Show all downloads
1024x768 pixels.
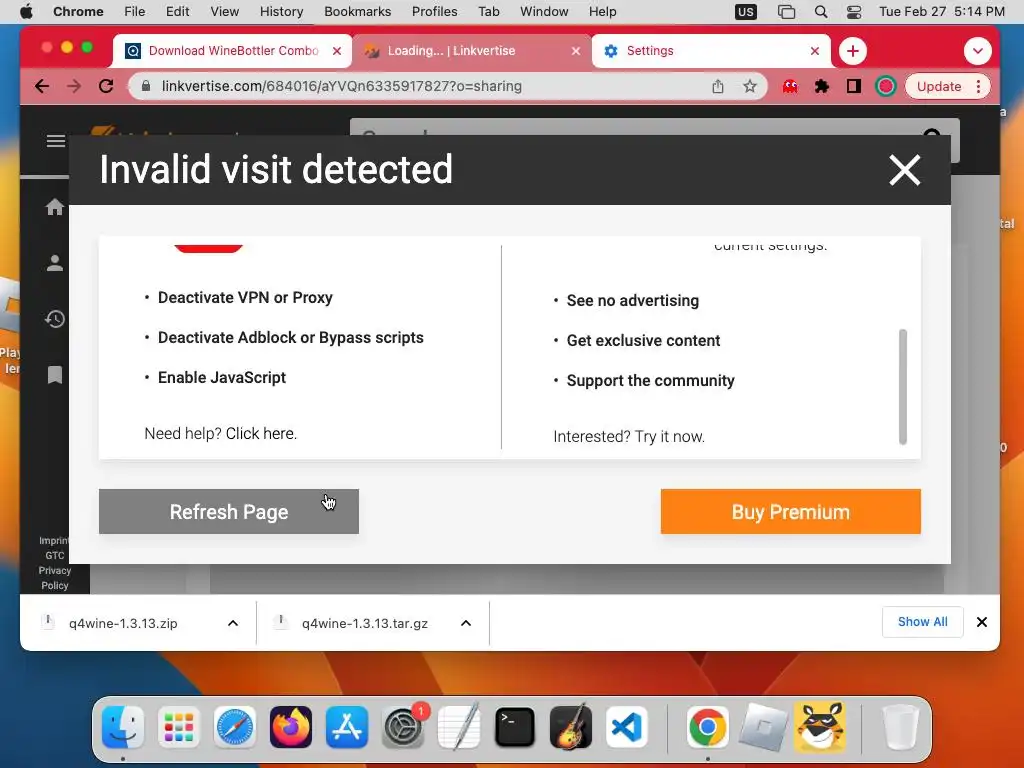(x=922, y=622)
